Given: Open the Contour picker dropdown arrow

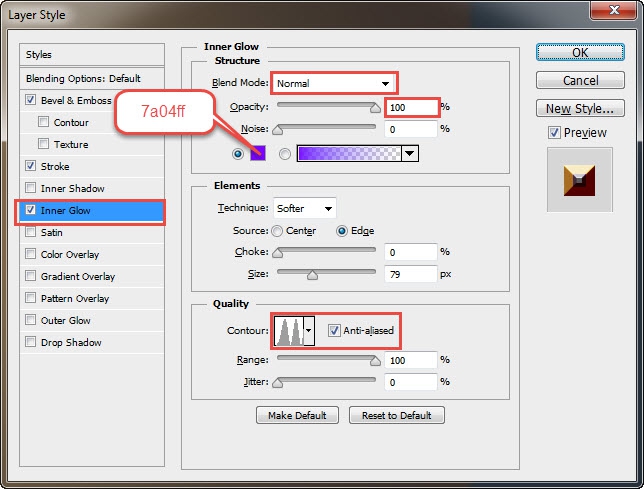Looking at the screenshot, I should click(x=309, y=331).
